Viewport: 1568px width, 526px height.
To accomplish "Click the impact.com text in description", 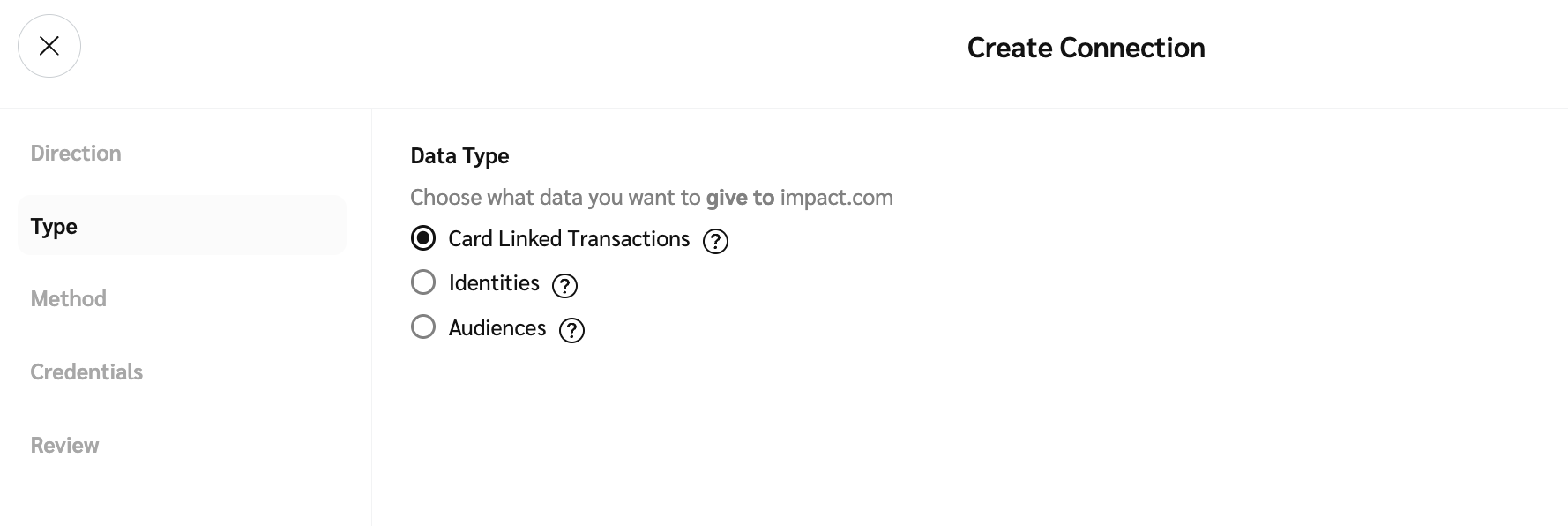I will 836,198.
